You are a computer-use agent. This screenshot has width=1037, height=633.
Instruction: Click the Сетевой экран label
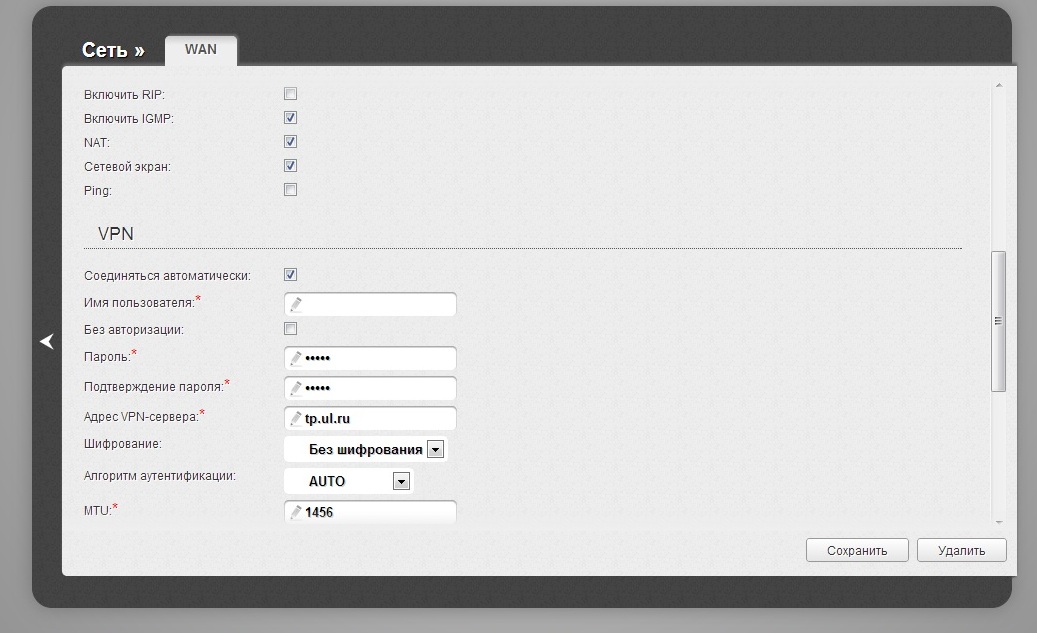click(127, 167)
